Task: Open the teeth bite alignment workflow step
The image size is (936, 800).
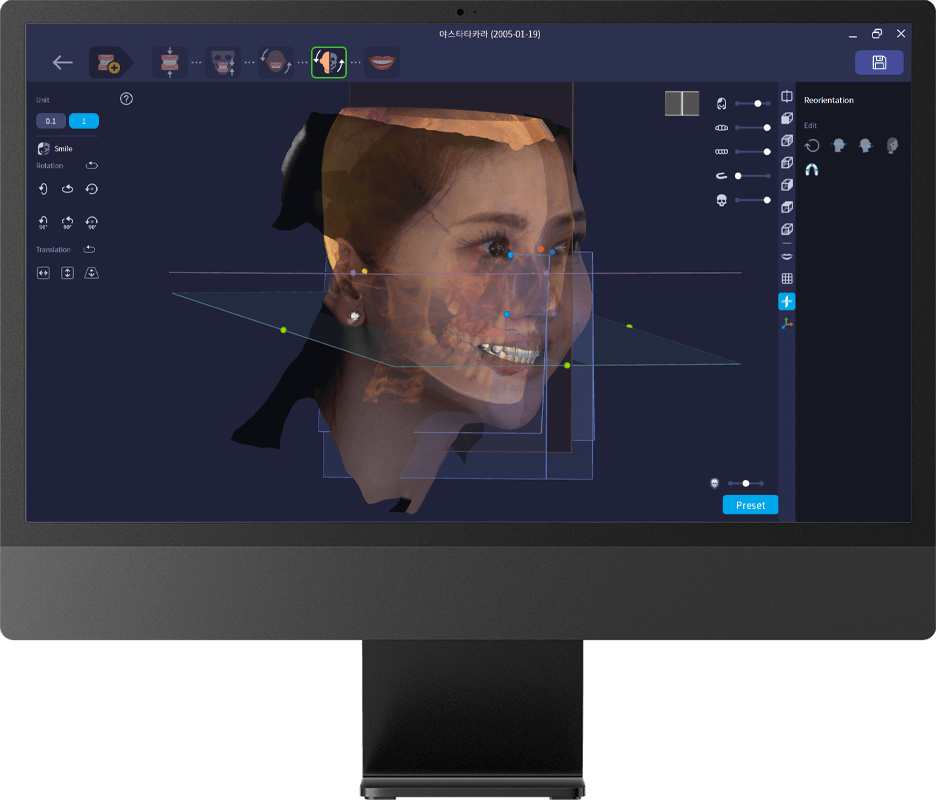Action: (170, 62)
